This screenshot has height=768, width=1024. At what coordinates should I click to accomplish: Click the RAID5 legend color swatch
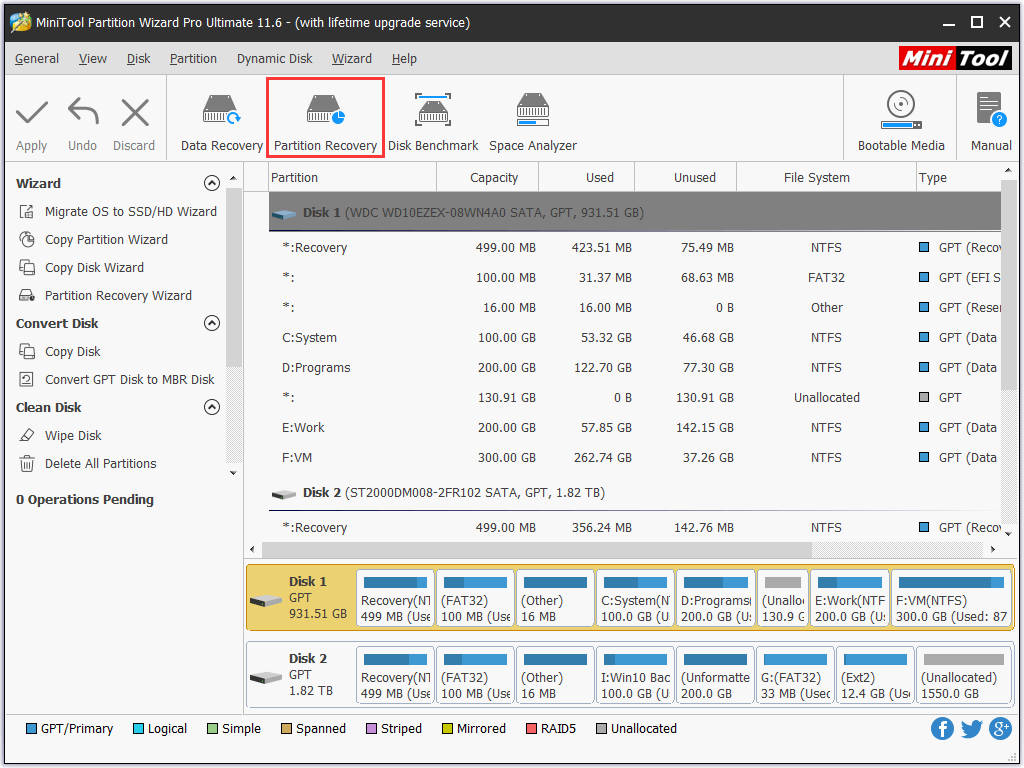pyautogui.click(x=531, y=729)
